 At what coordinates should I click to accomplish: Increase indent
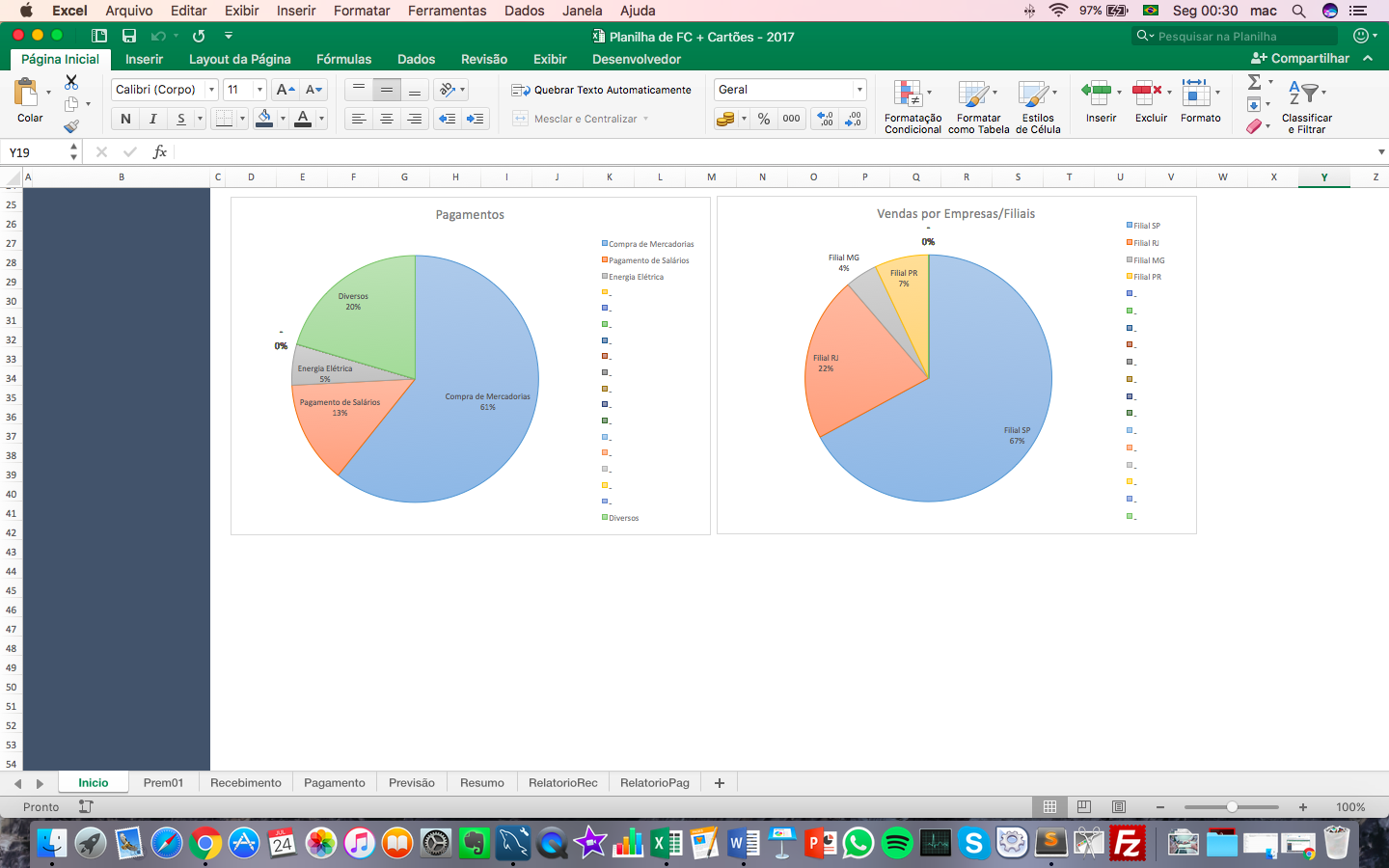[x=476, y=119]
